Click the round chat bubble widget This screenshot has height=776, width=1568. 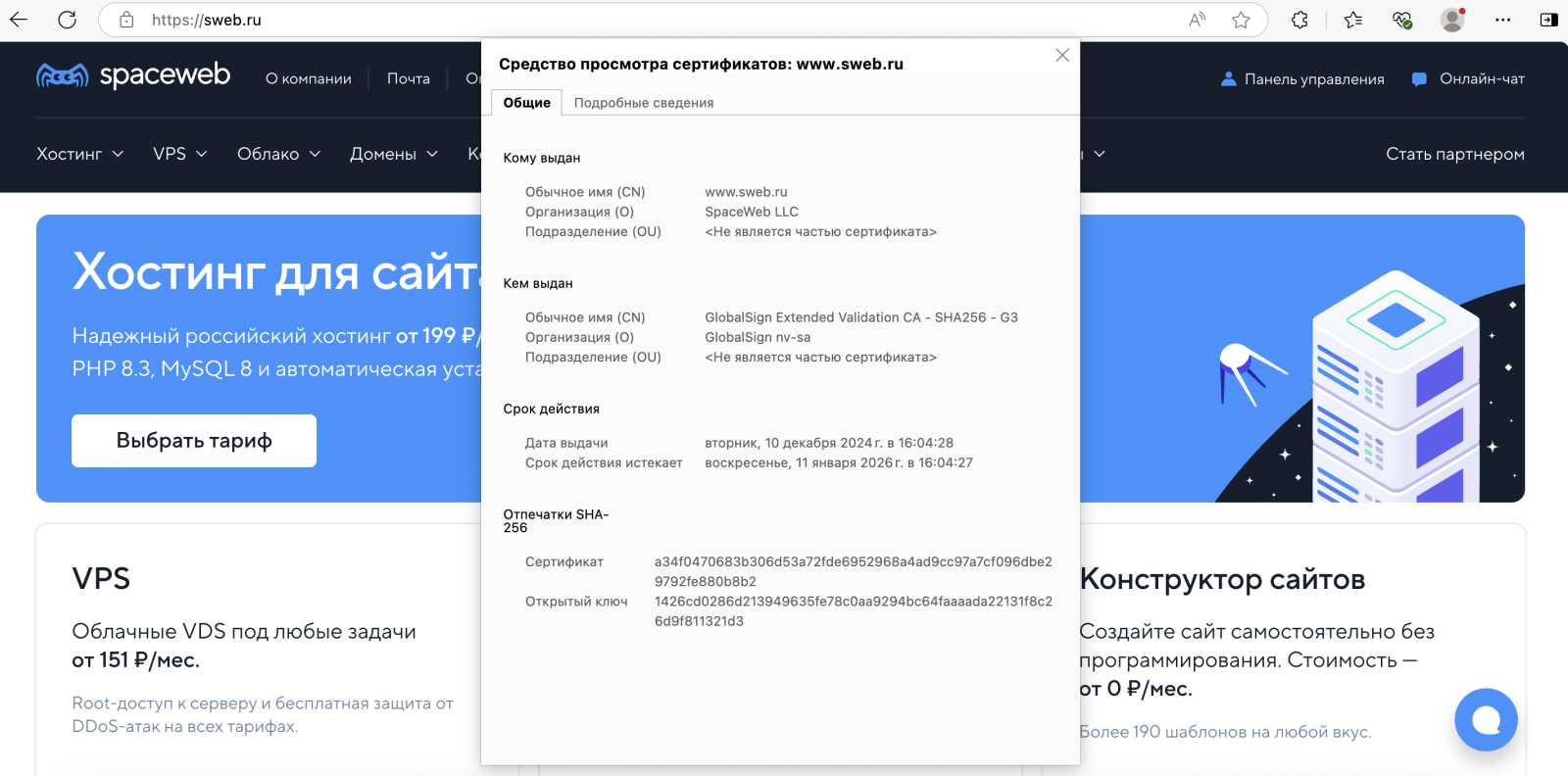tap(1486, 720)
